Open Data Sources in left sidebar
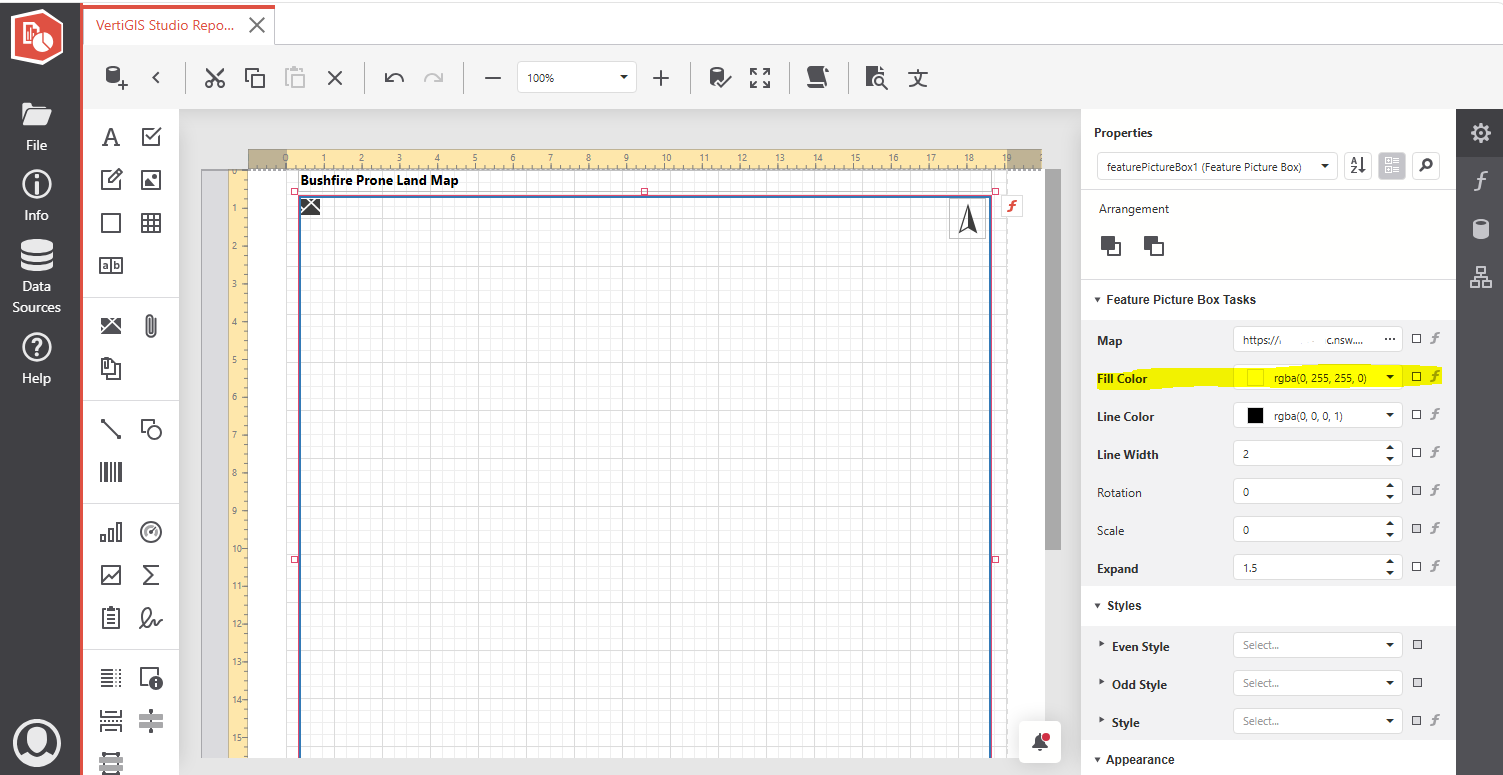This screenshot has width=1503, height=775. [x=37, y=277]
